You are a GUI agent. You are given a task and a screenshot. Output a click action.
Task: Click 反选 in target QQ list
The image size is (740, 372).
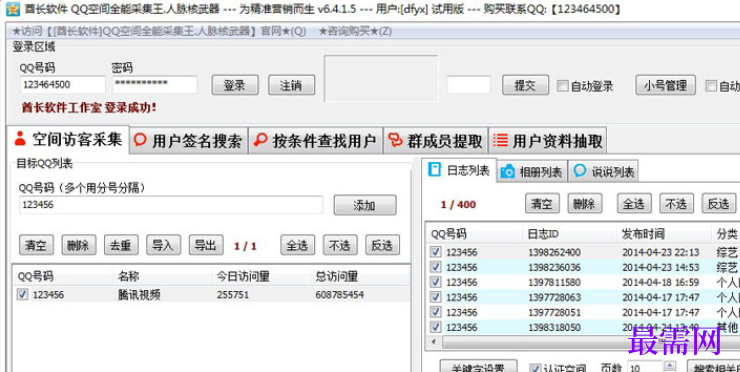pos(382,245)
